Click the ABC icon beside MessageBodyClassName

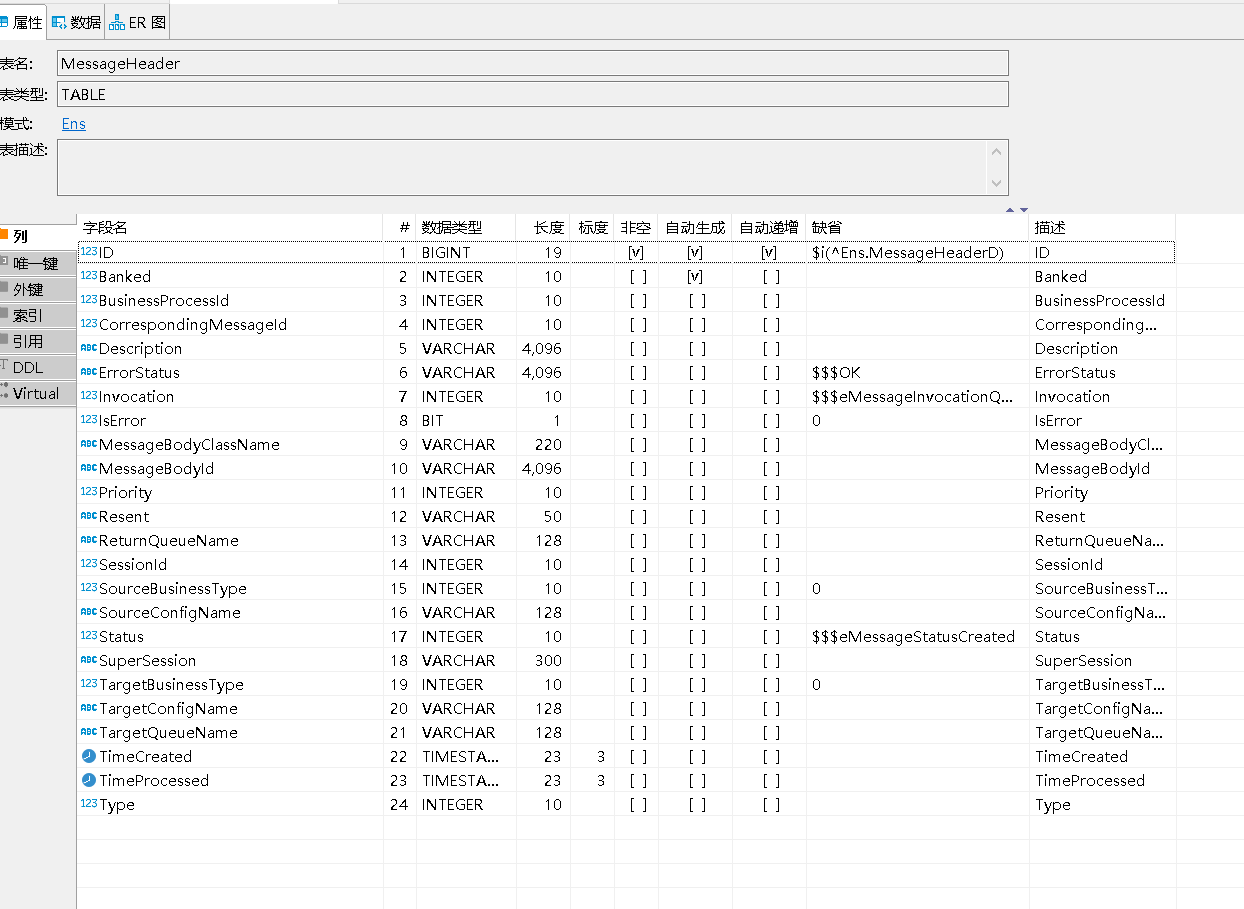[x=88, y=444]
